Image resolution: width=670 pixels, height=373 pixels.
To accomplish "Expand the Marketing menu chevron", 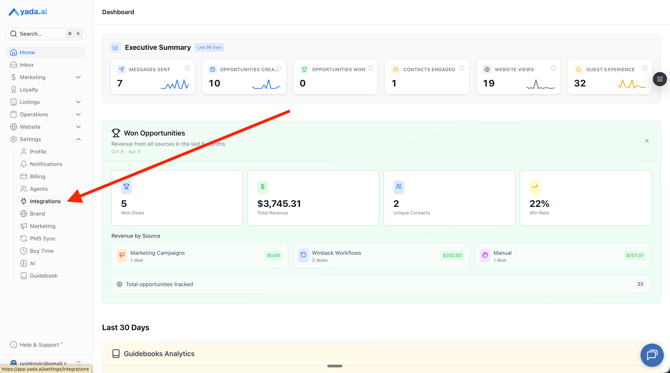I will click(x=78, y=77).
